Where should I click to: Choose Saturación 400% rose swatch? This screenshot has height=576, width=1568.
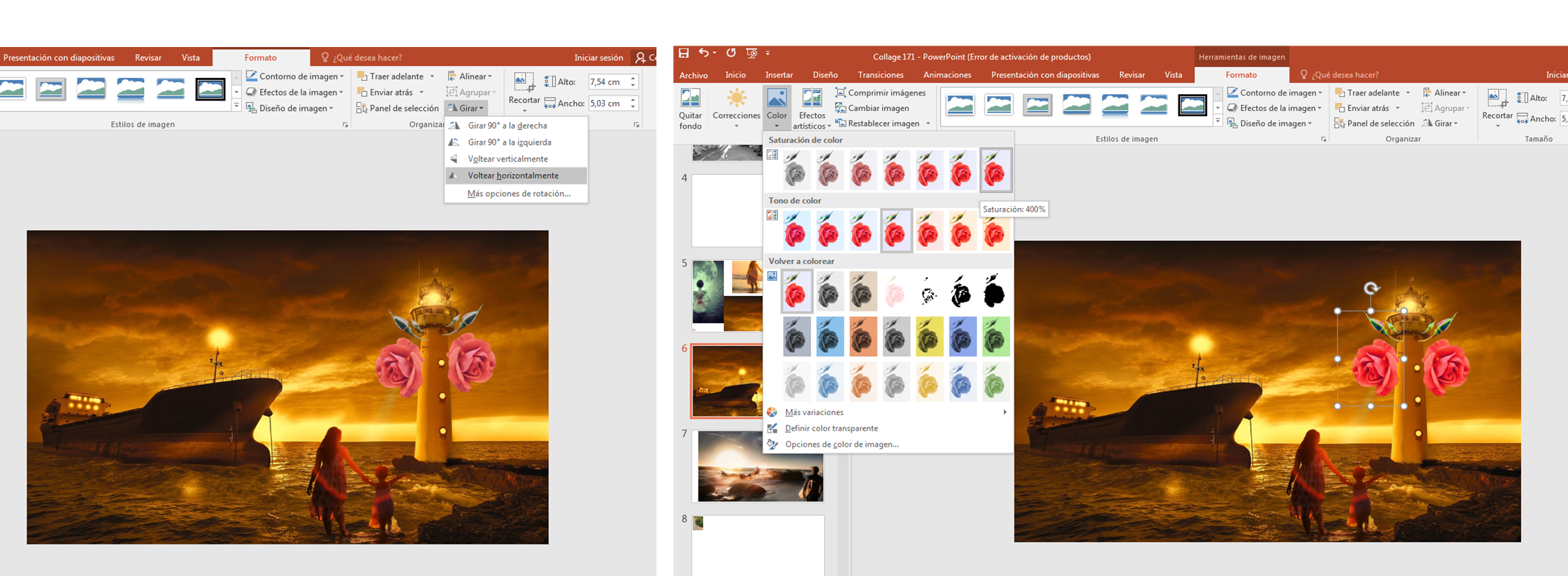995,170
